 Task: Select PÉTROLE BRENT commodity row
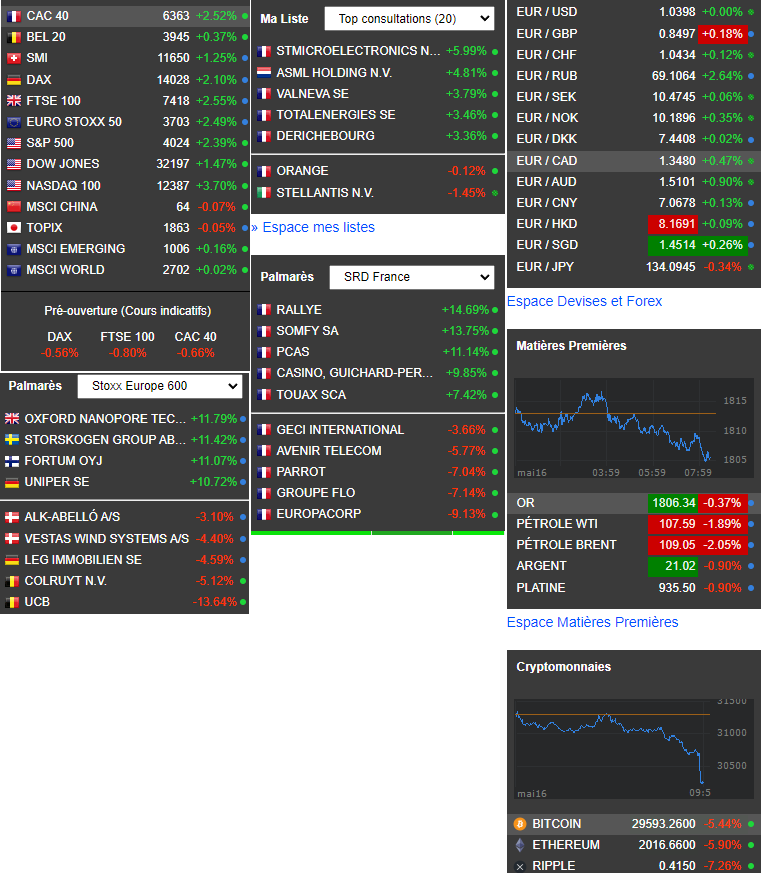(x=634, y=545)
